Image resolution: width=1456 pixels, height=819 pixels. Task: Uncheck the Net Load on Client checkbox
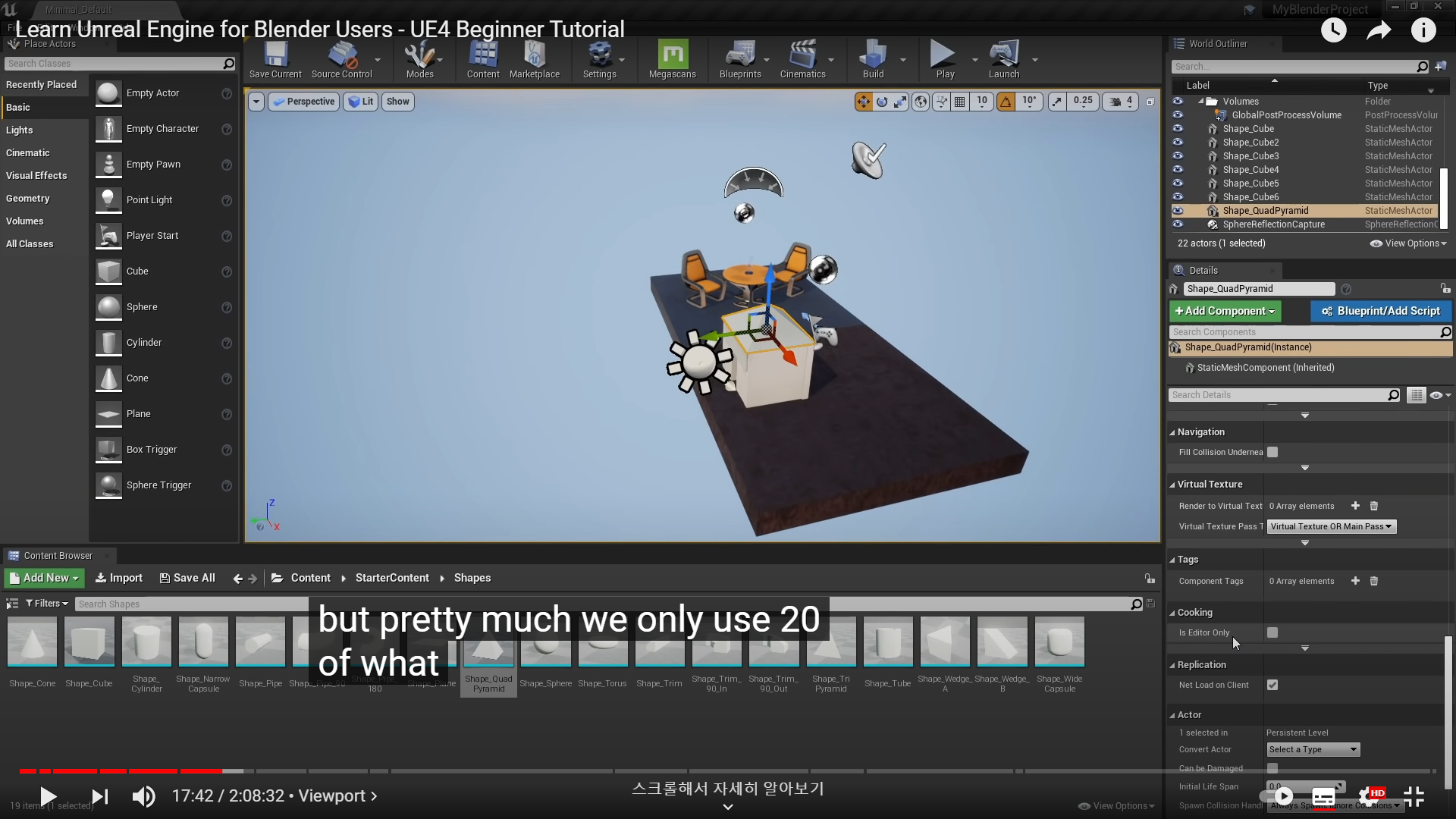1272,685
